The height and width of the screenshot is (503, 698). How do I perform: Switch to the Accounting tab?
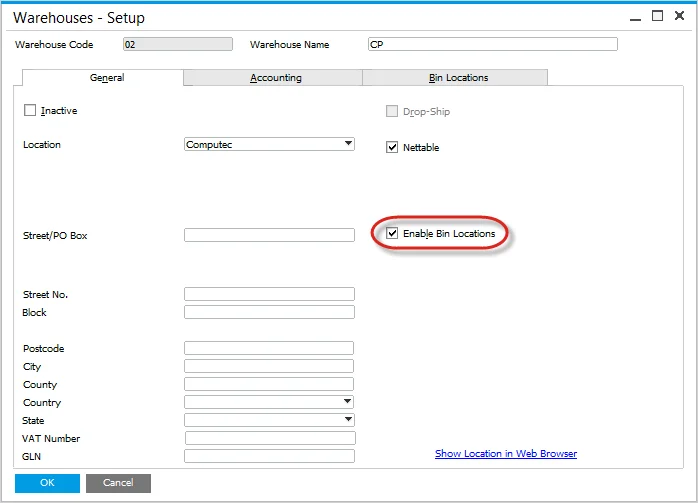(275, 78)
